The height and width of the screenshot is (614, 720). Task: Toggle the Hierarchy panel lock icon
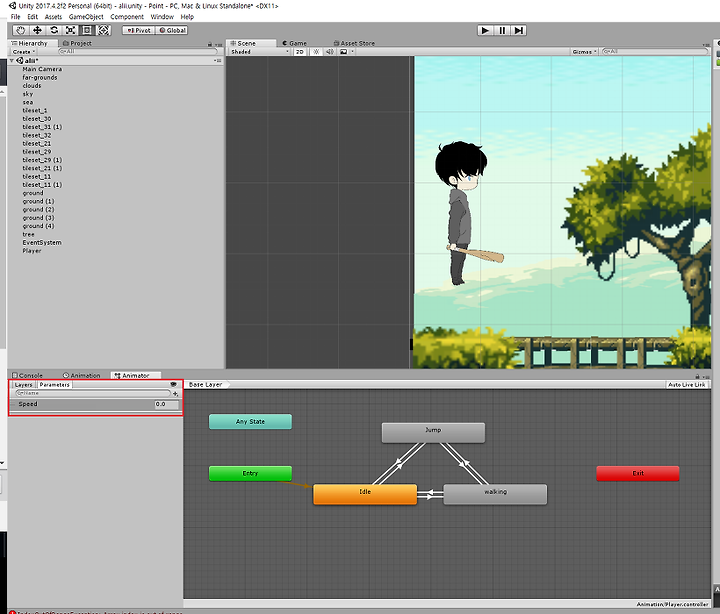[x=210, y=44]
